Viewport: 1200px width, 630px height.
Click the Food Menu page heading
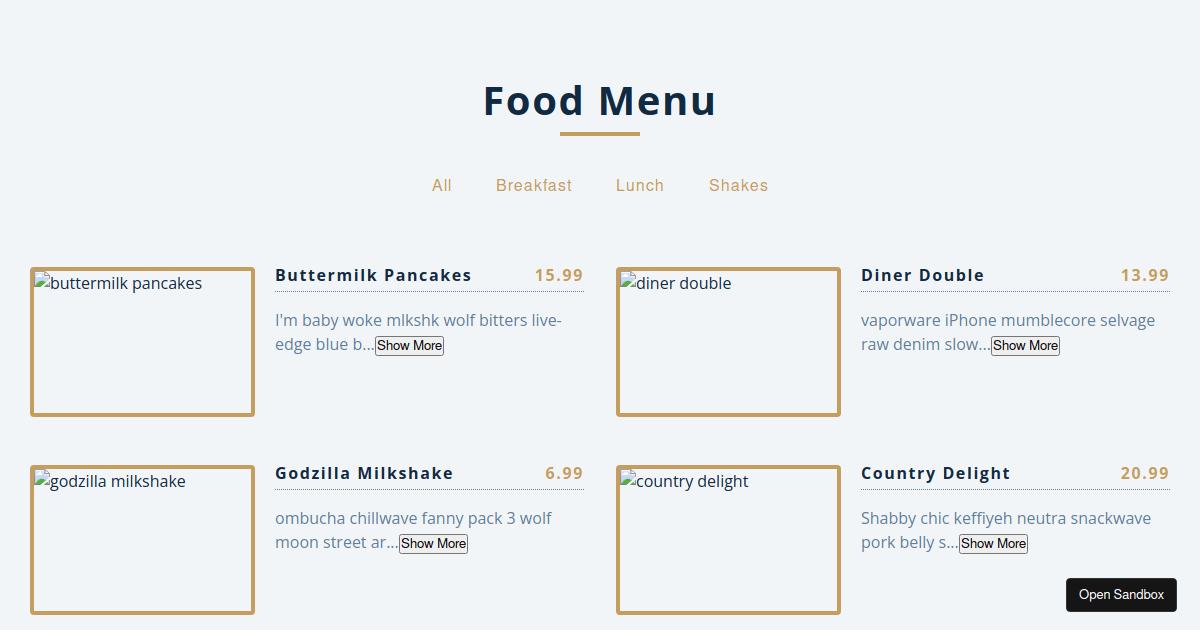tap(598, 101)
